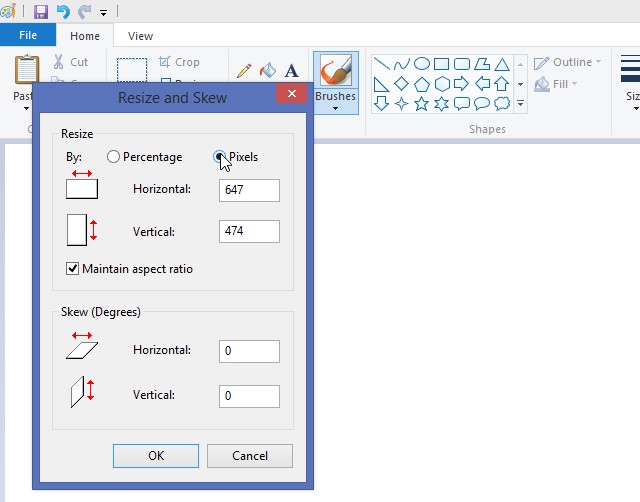
Task: Select the Down arrow shape
Action: tap(381, 103)
